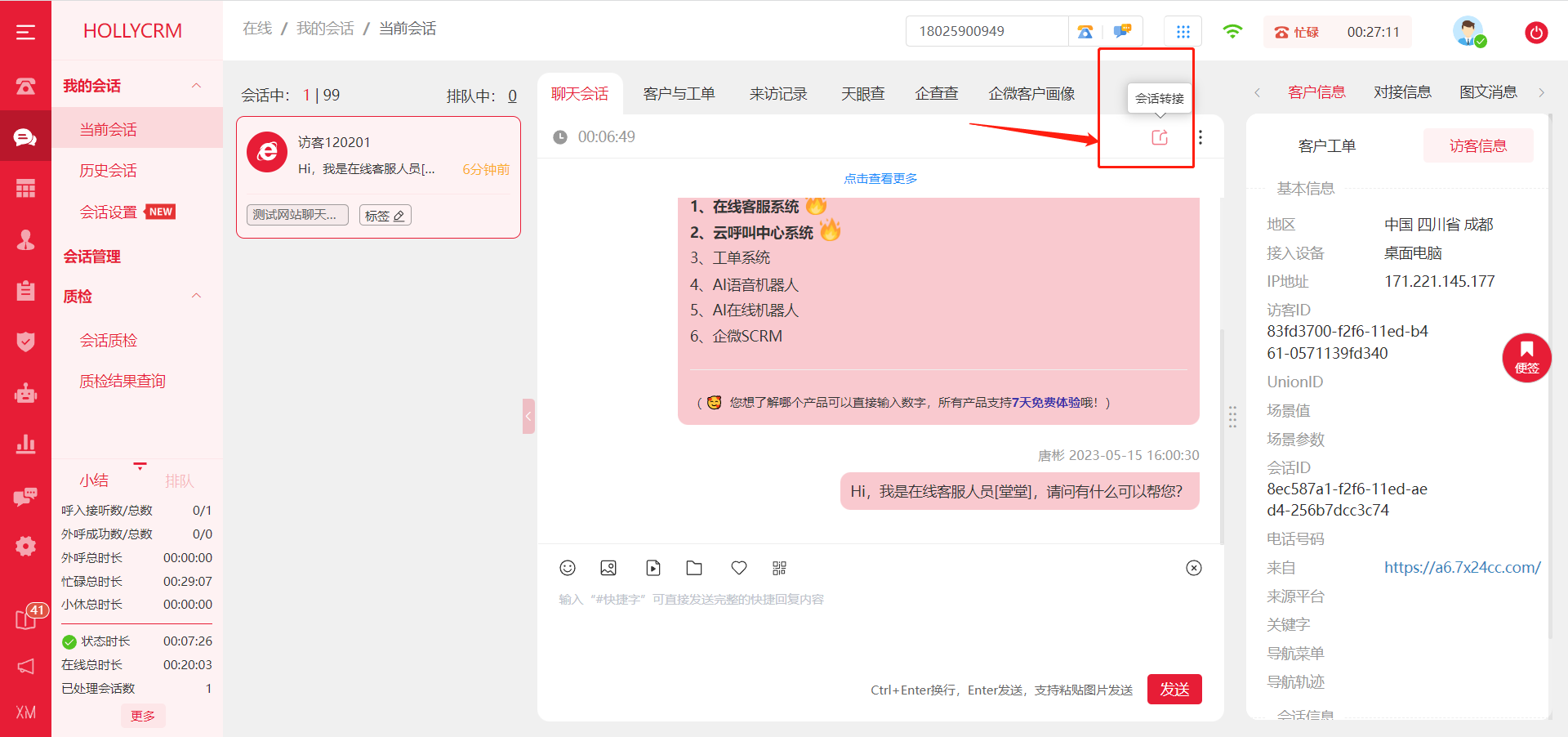Image resolution: width=1568 pixels, height=737 pixels.
Task: Click 点击查看更多 to load earlier messages
Action: [880, 178]
